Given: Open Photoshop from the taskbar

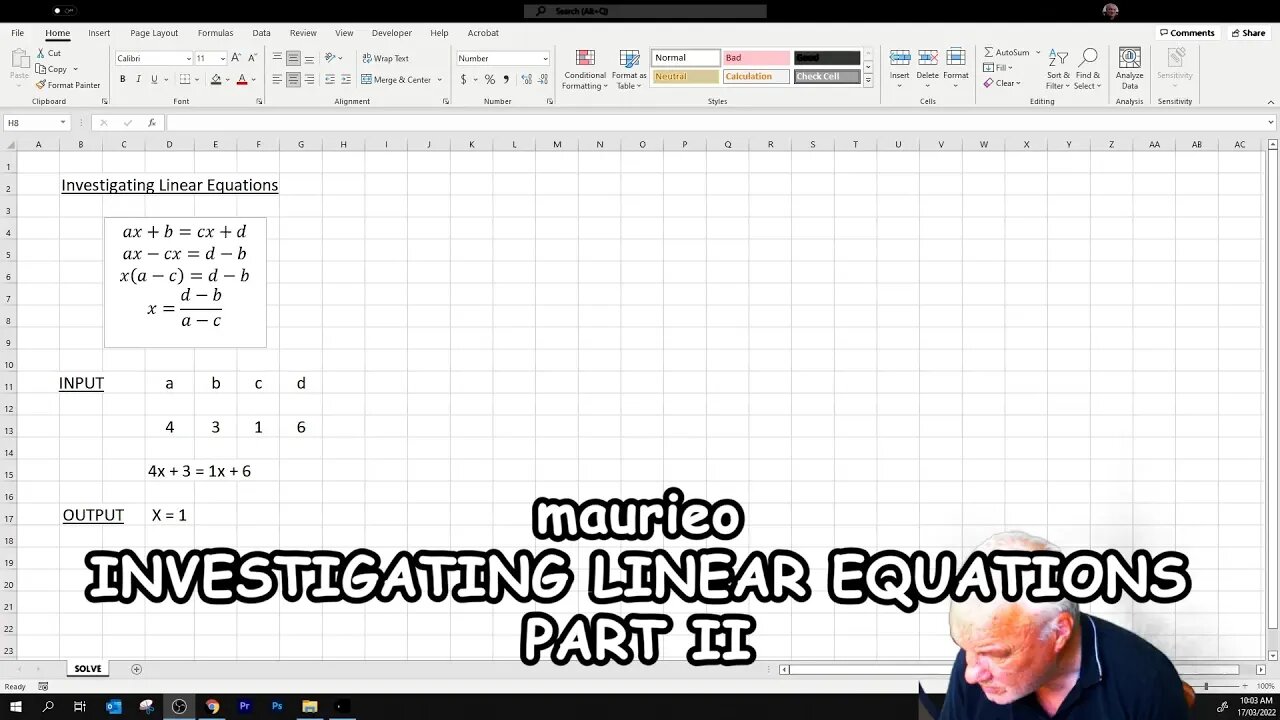Looking at the screenshot, I should 277,706.
